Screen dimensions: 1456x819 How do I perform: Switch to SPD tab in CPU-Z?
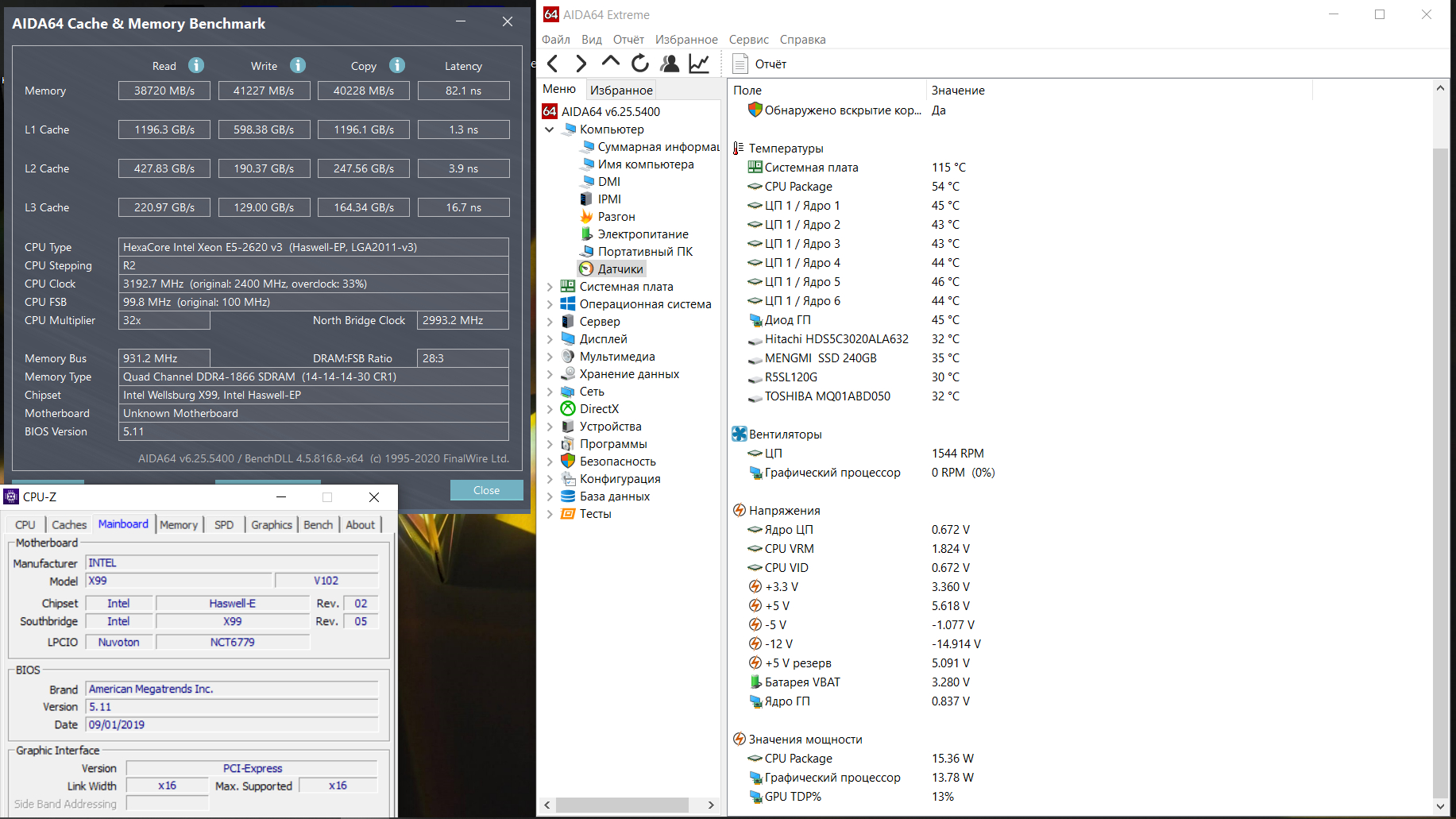click(224, 524)
